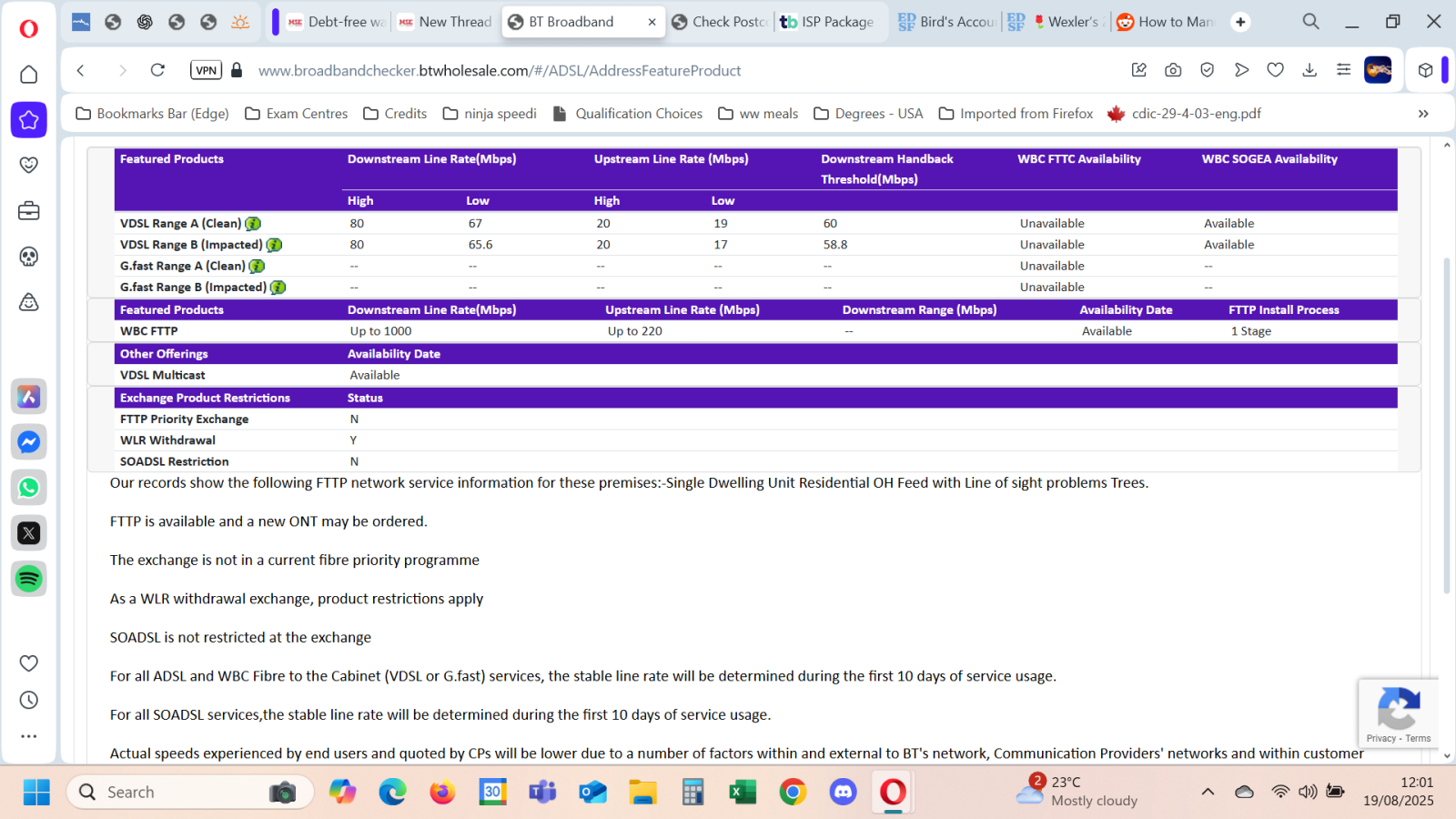Add page to bookmarks with heart icon
Image resolution: width=1456 pixels, height=819 pixels.
[x=1276, y=70]
